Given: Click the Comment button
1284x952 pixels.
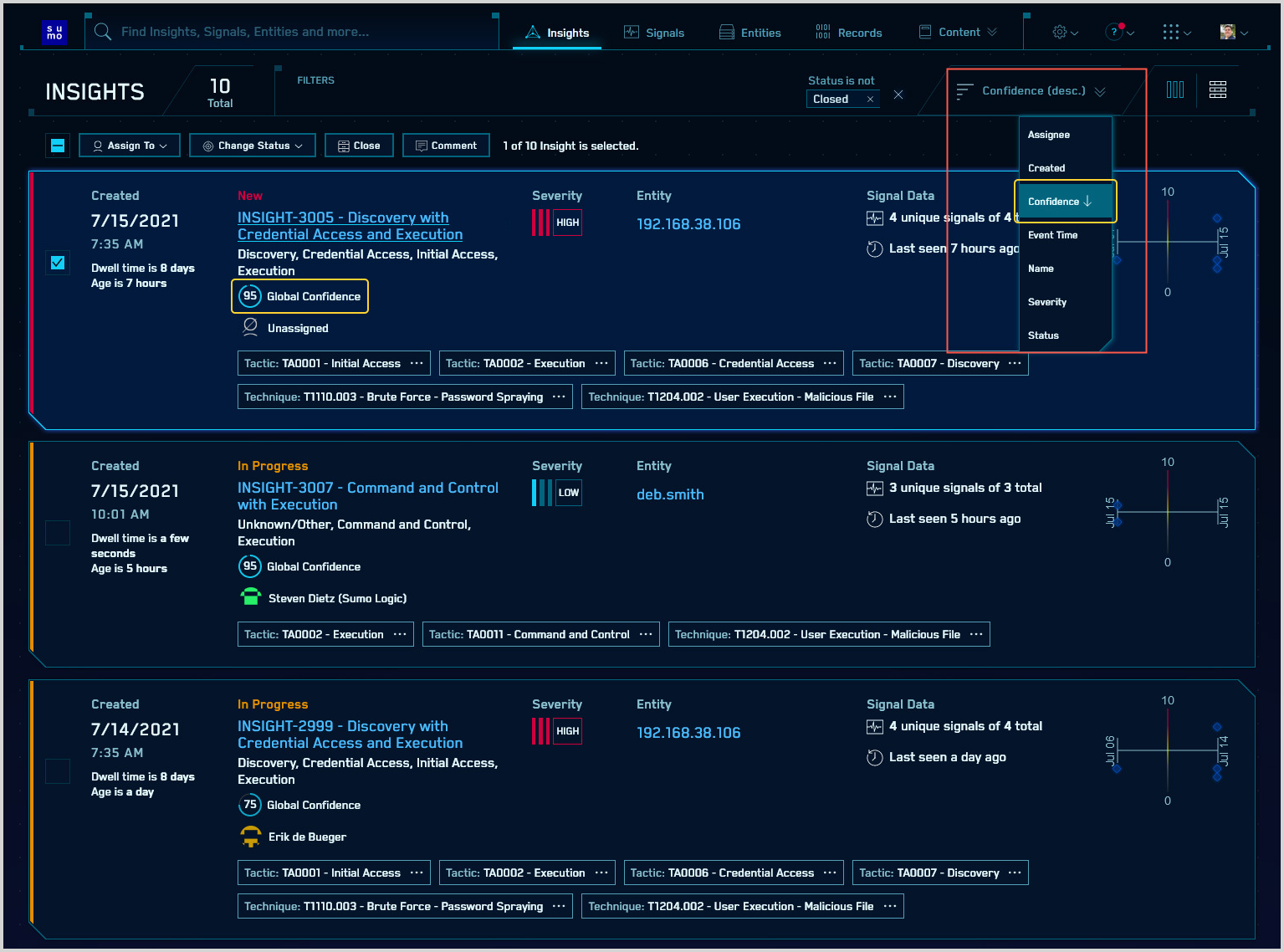Looking at the screenshot, I should [x=446, y=146].
